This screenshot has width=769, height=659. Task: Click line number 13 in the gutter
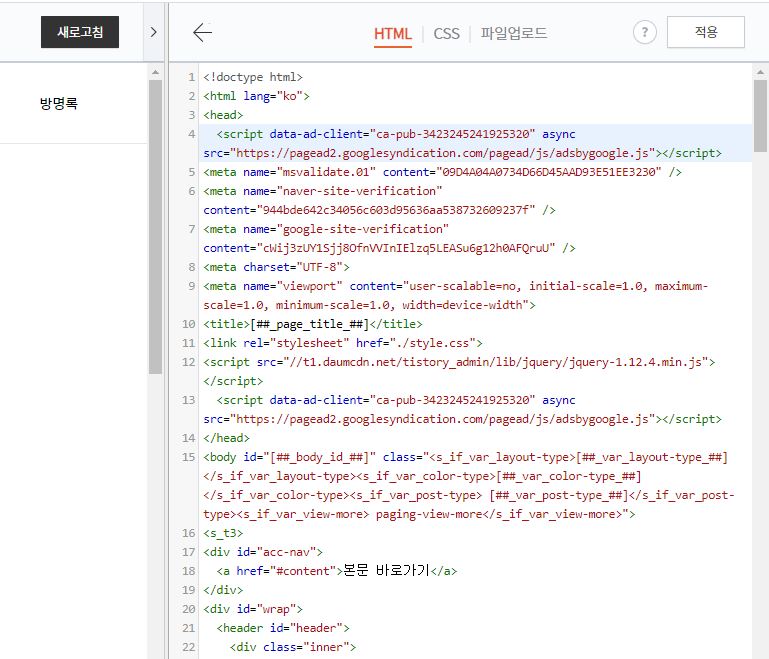click(189, 400)
